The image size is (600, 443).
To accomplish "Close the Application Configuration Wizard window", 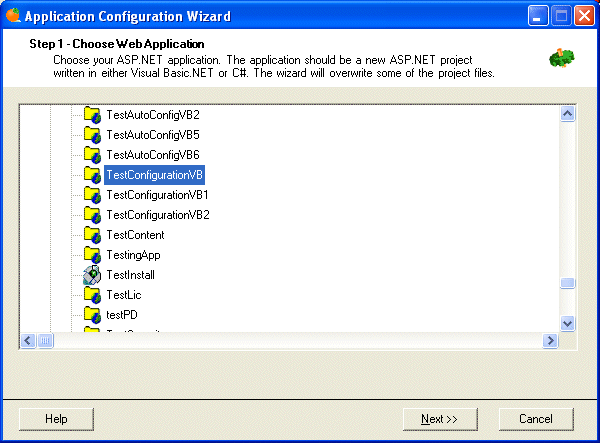I will (x=584, y=16).
